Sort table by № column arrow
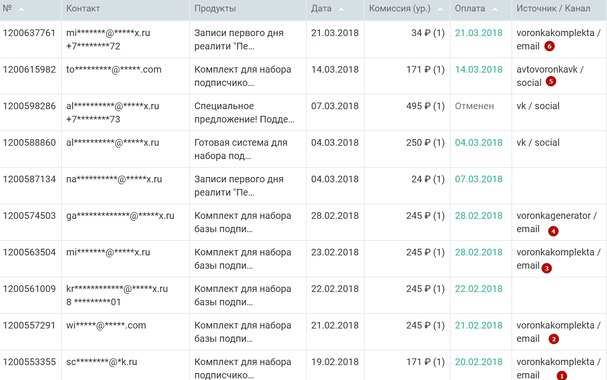The height and width of the screenshot is (380, 607). [x=21, y=9]
